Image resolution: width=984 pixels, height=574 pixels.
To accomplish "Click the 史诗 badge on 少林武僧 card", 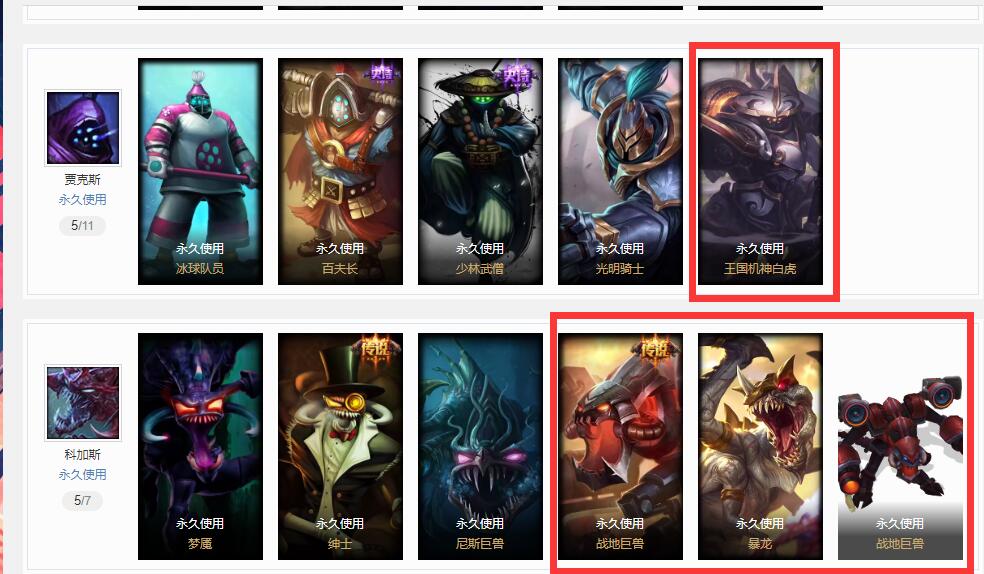I will tap(516, 76).
